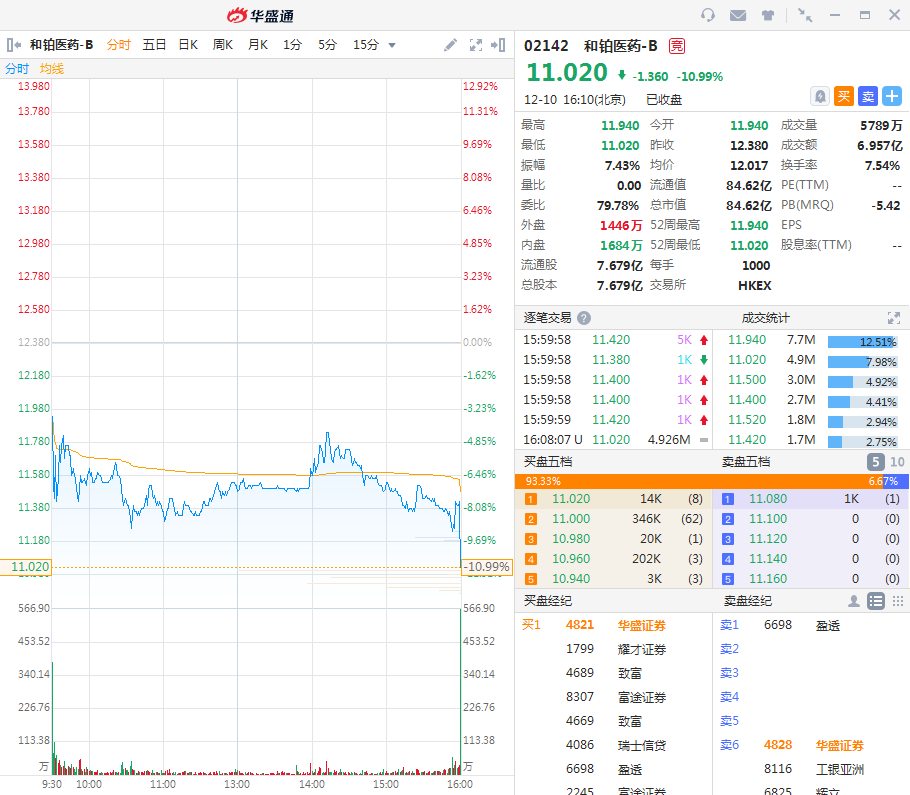Viewport: 910px width, 795px height.
Task: Click the 16:08:07 trade row
Action: click(x=615, y=440)
